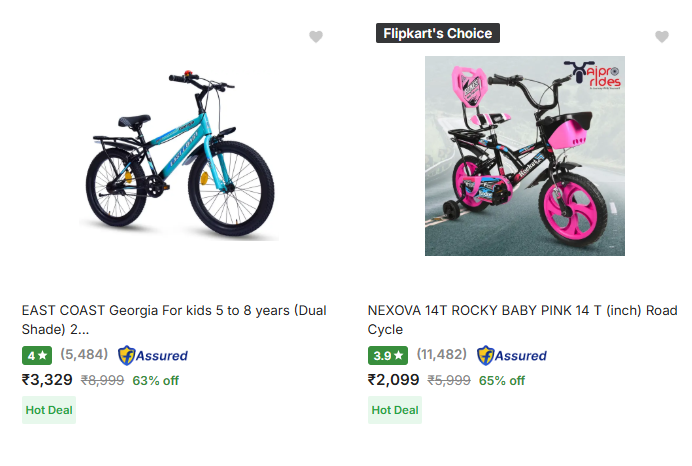Click Hot Deal tag under EAST COAST
This screenshot has height=466, width=692.
(49, 410)
